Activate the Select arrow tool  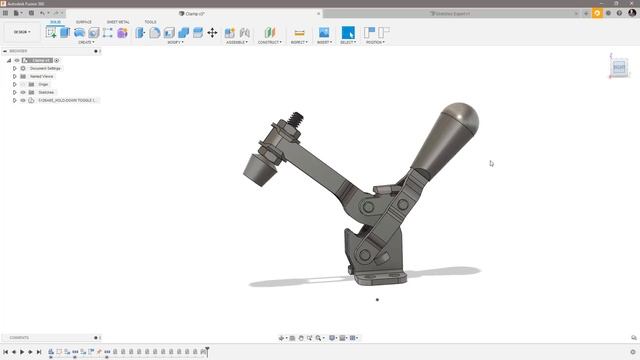348,33
